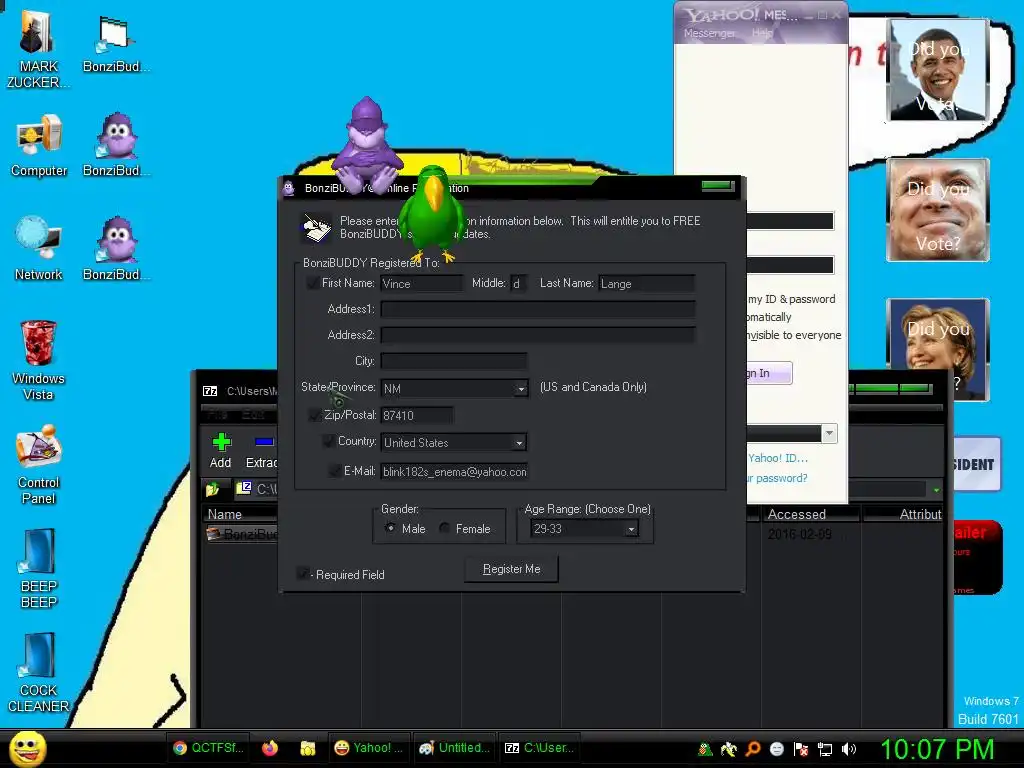Click the City input field
The height and width of the screenshot is (768, 1024).
454,361
